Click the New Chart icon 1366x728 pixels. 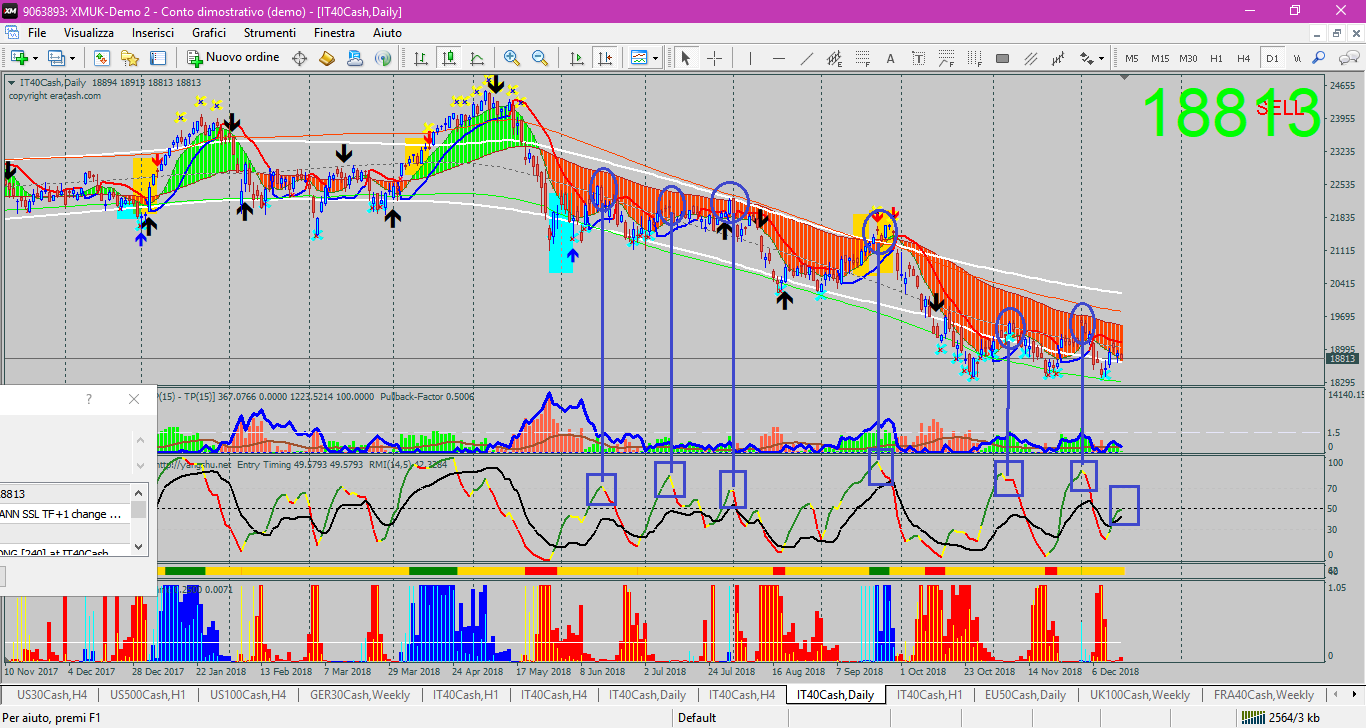(20, 57)
